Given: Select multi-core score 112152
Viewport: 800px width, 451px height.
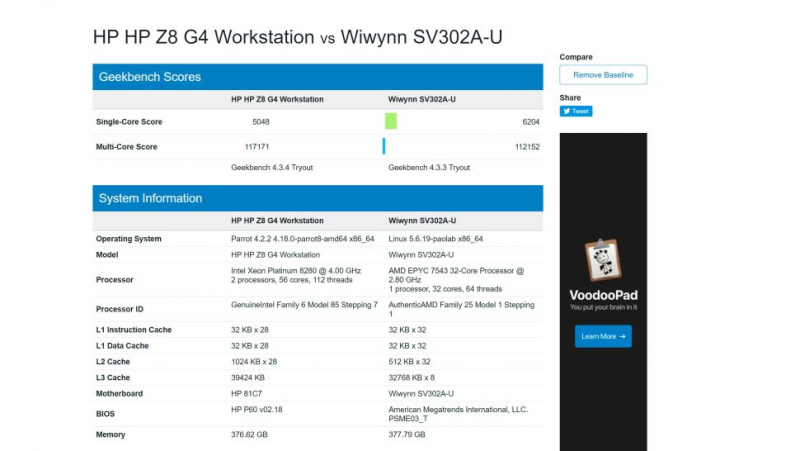Looking at the screenshot, I should pyautogui.click(x=527, y=147).
